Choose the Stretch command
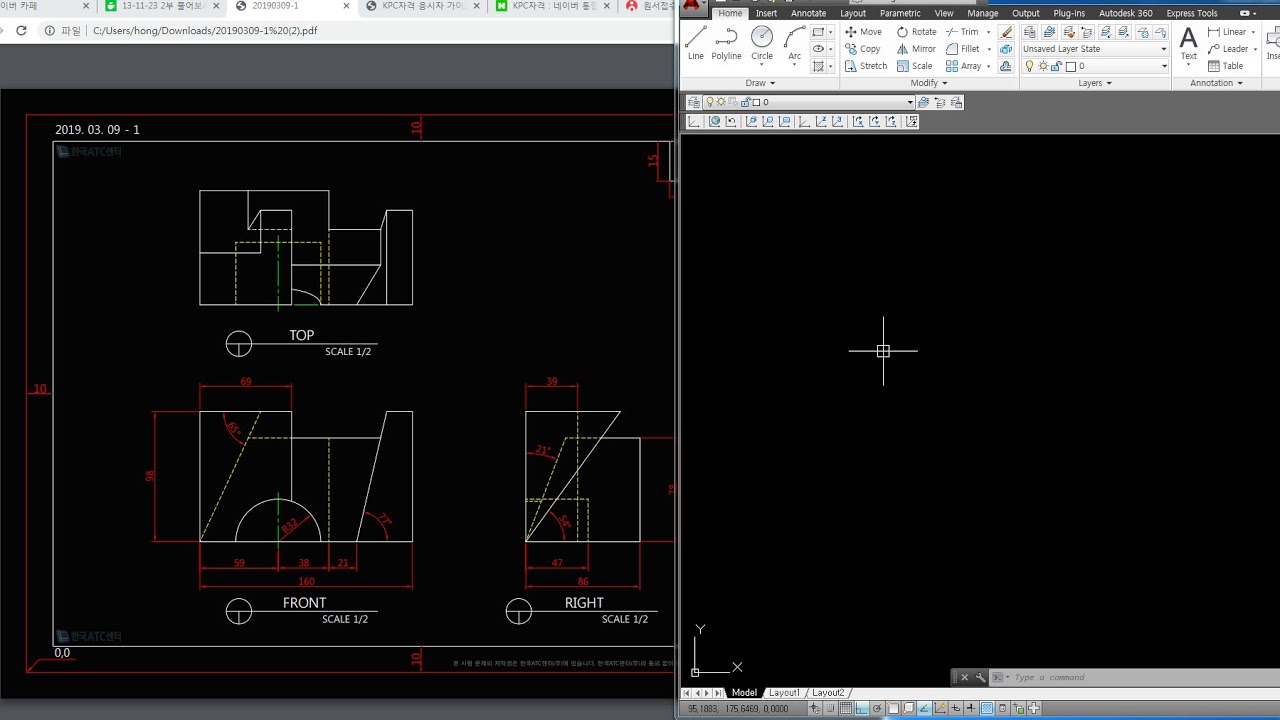 pyautogui.click(x=866, y=66)
